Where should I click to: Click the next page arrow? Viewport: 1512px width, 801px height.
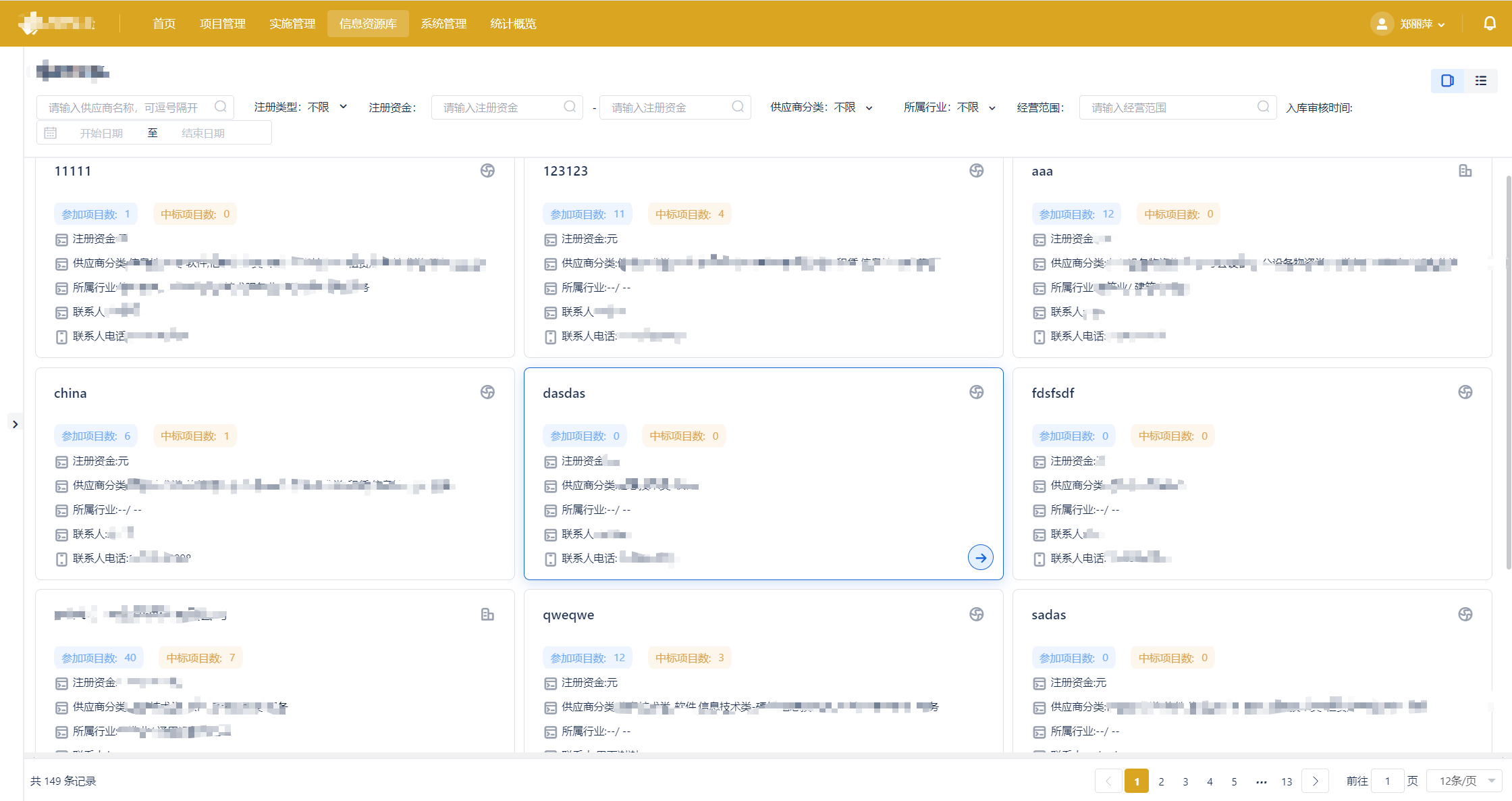(x=1315, y=781)
